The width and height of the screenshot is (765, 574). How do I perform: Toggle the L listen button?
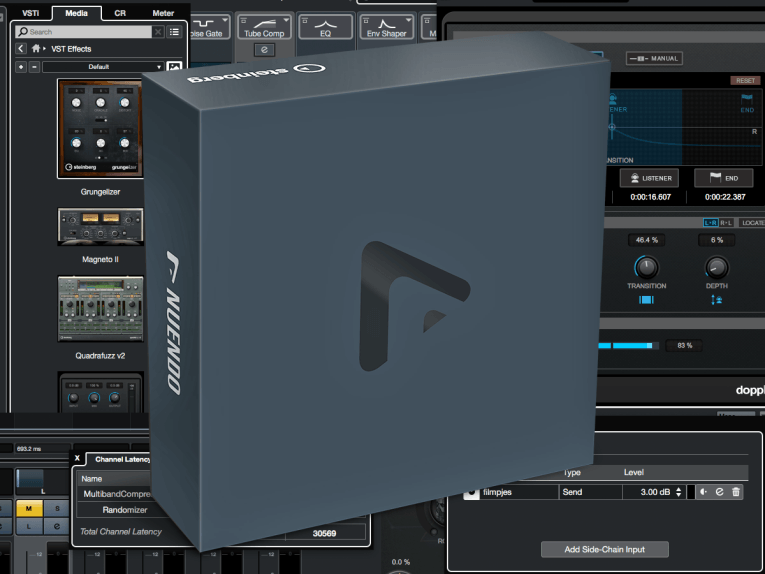[29, 527]
